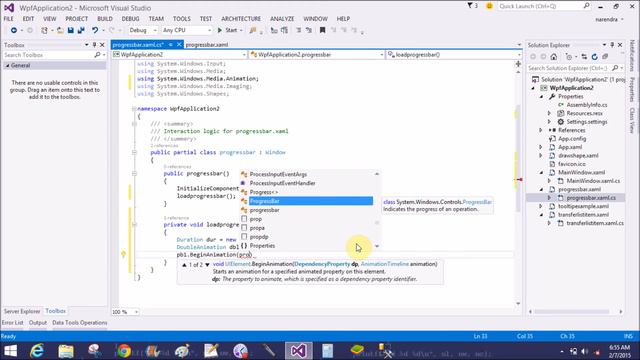Expand the References node
640x360 pixels.
click(x=541, y=130)
